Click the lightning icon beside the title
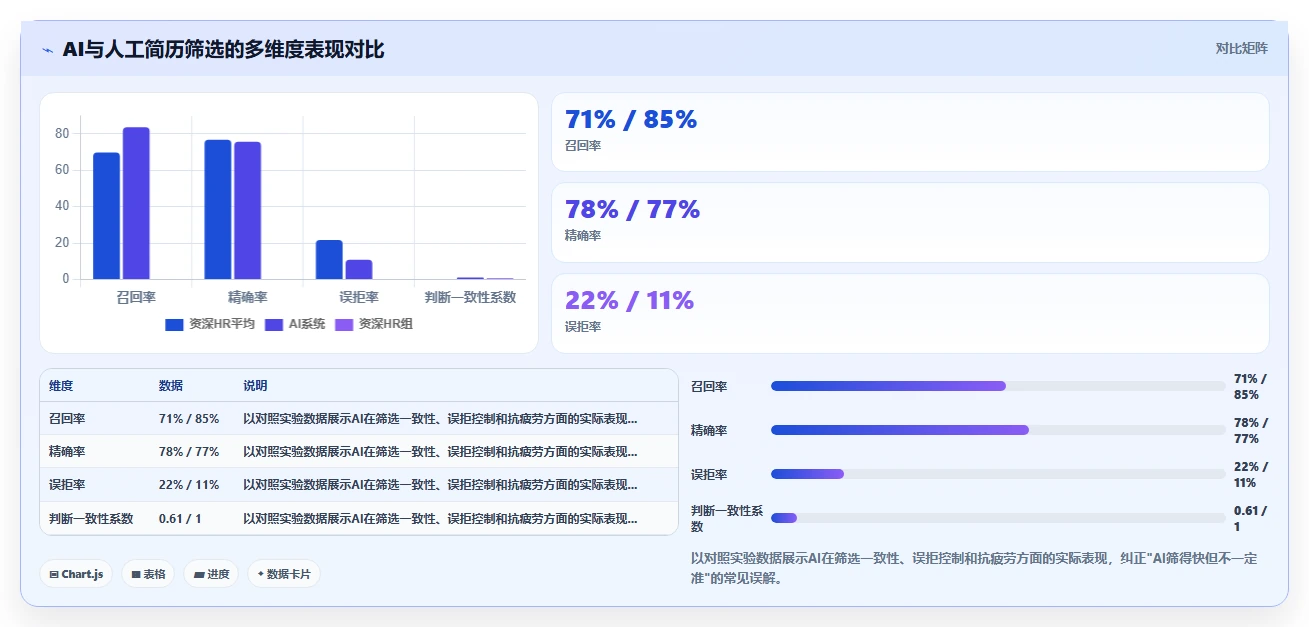 coord(48,50)
